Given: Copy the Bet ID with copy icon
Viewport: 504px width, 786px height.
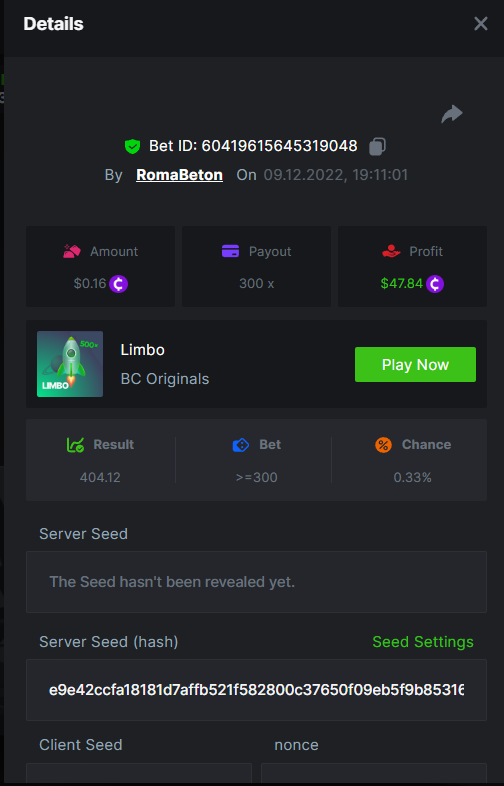Looking at the screenshot, I should click(x=377, y=146).
